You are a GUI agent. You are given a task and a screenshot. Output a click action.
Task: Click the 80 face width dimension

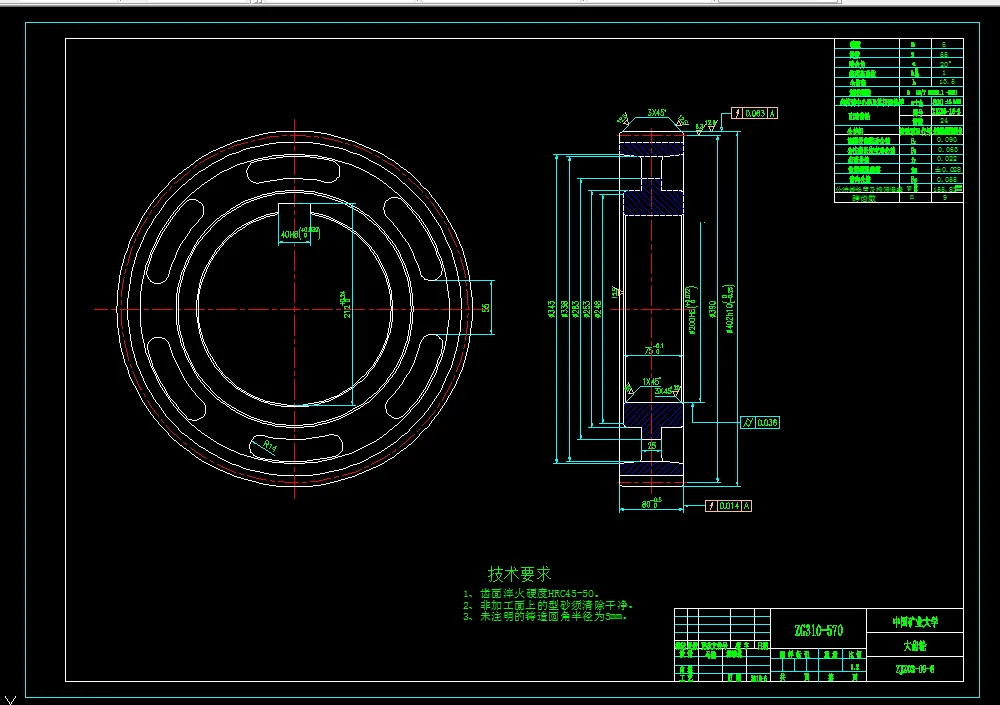click(652, 503)
